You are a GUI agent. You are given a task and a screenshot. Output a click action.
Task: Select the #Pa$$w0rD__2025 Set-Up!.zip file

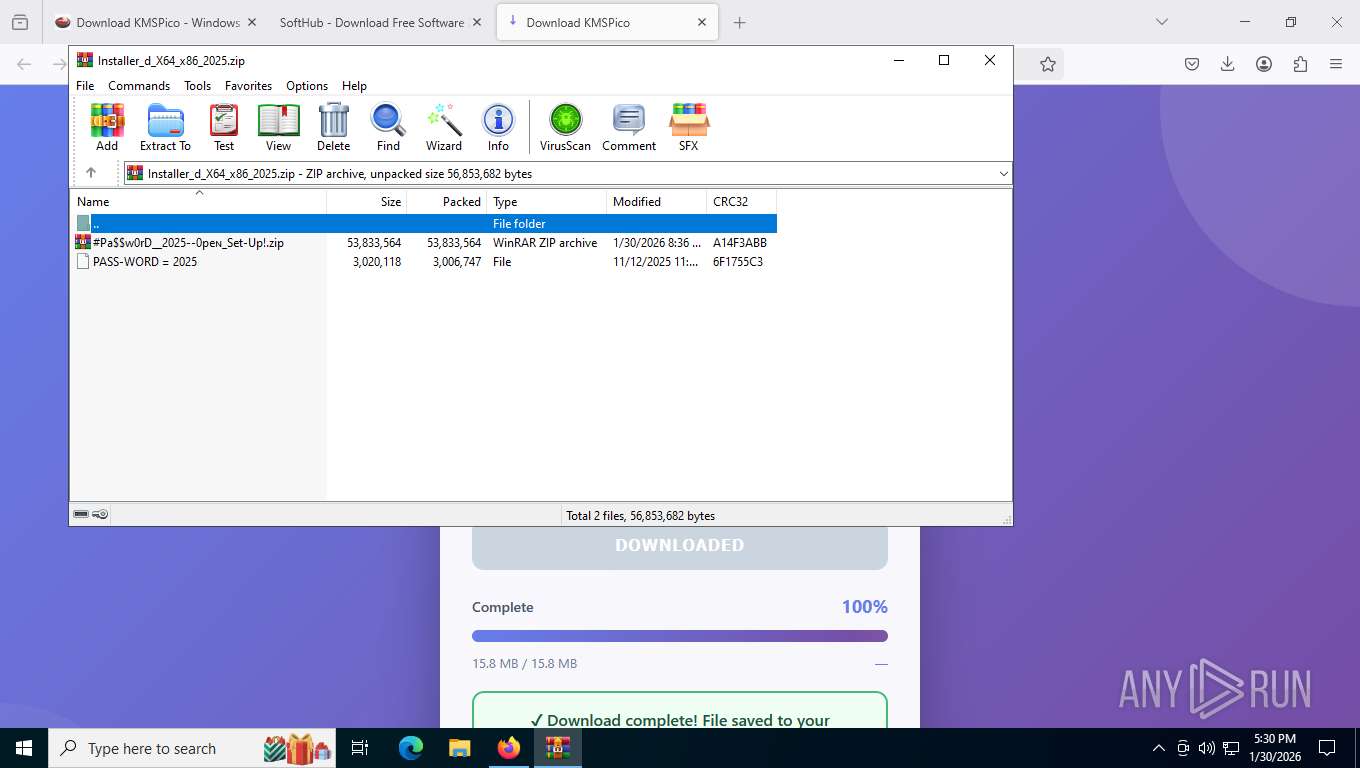[424, 243]
